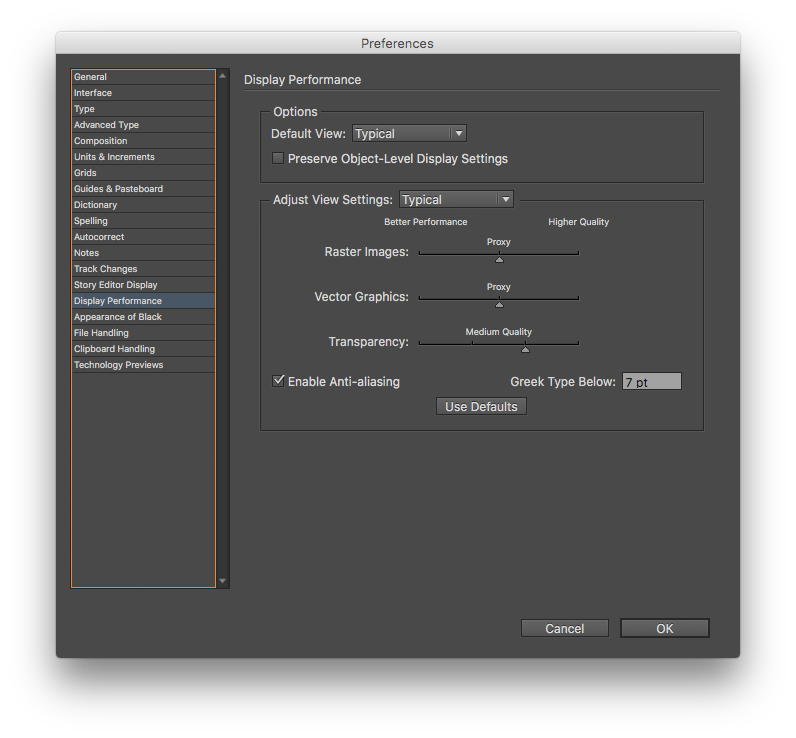Screen dimensions: 796x738
Task: Select Autocorrect in the list
Action: [x=143, y=237]
